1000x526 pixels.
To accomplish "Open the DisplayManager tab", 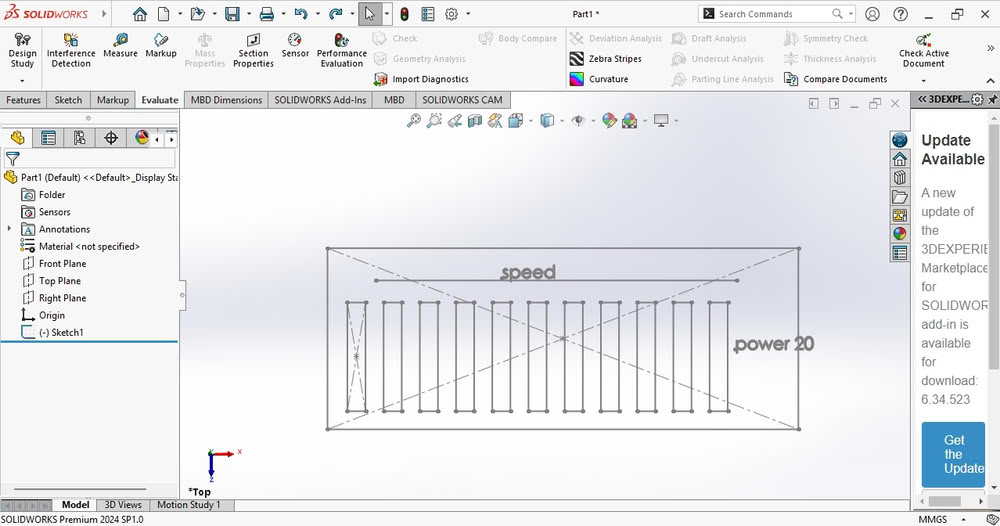I will pyautogui.click(x=141, y=138).
